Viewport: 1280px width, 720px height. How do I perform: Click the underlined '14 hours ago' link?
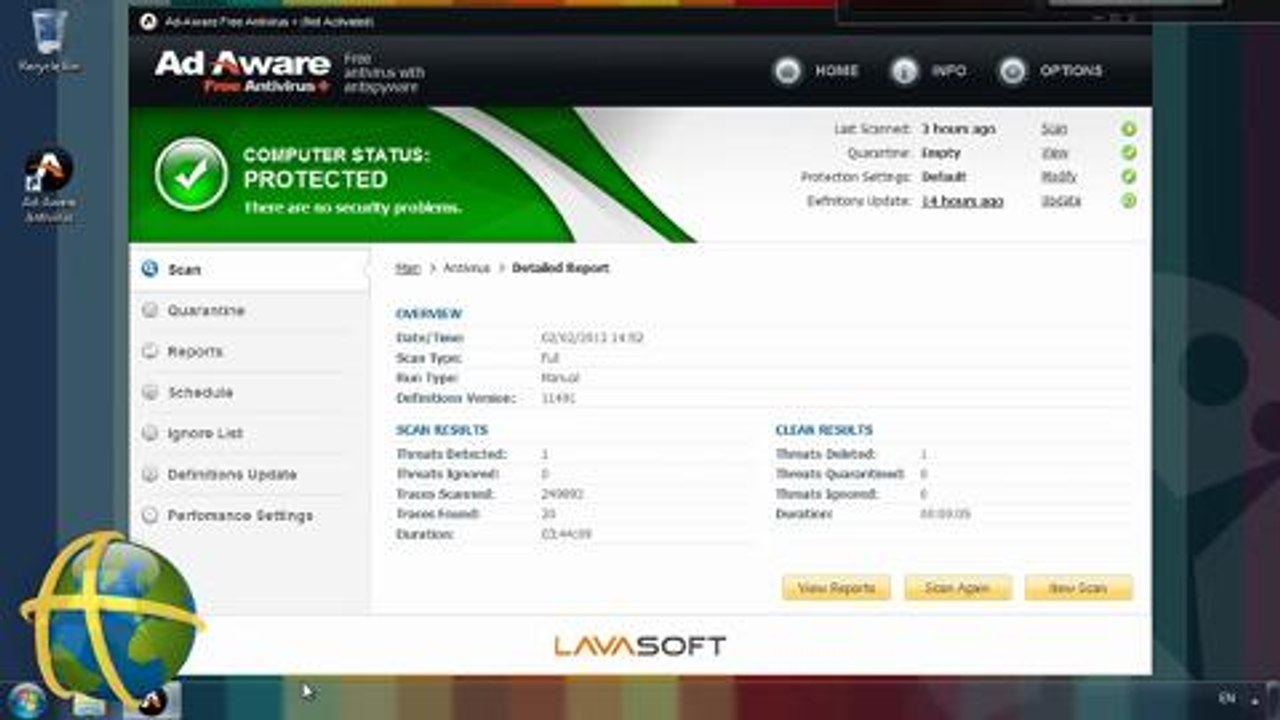(x=962, y=201)
